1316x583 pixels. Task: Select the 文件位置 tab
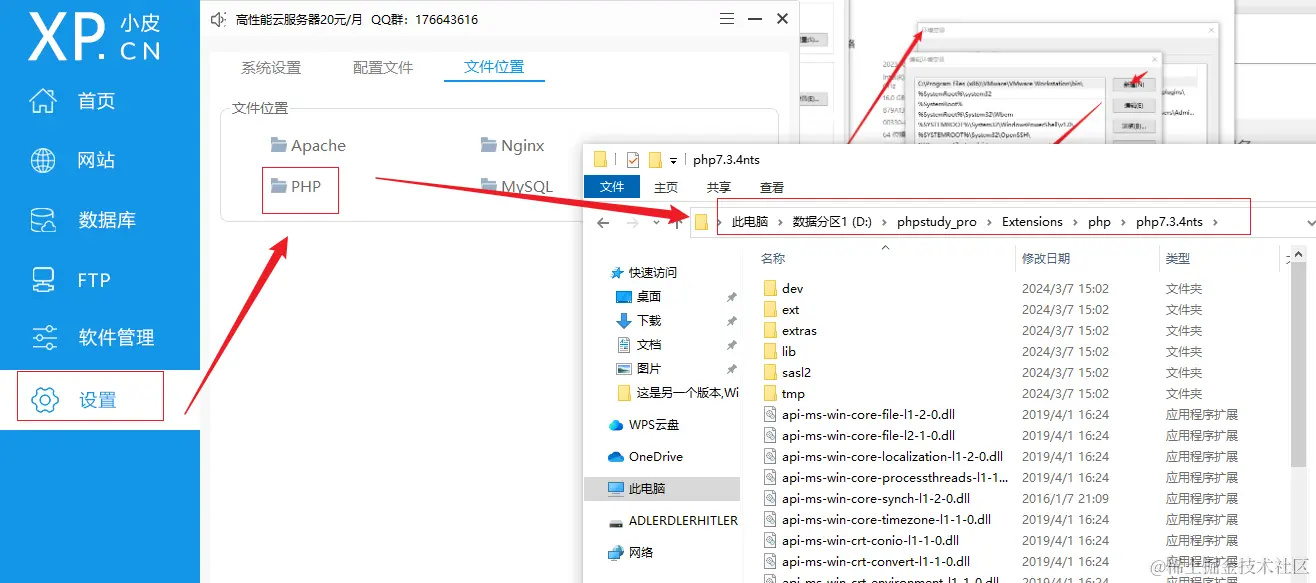pos(494,66)
